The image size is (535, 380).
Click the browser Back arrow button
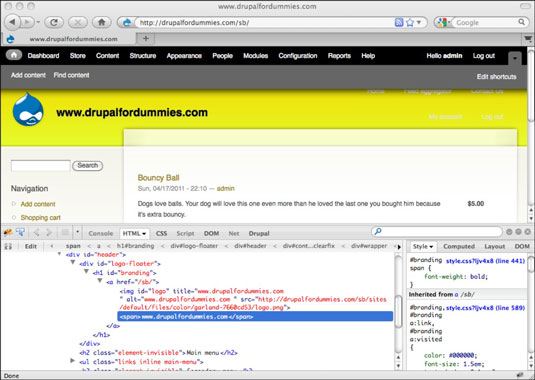pos(13,22)
